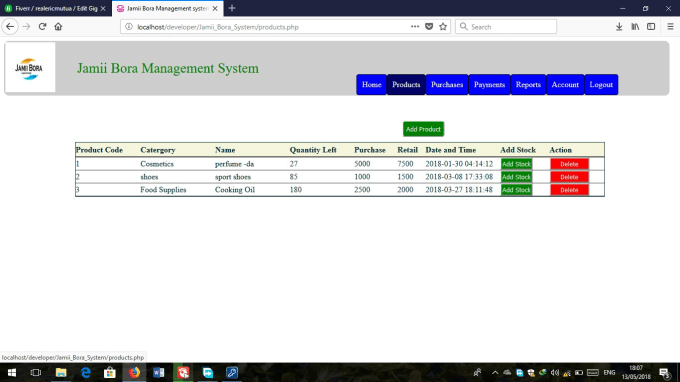Select the Cosmetics category cell
680x382 pixels.
[x=157, y=164]
